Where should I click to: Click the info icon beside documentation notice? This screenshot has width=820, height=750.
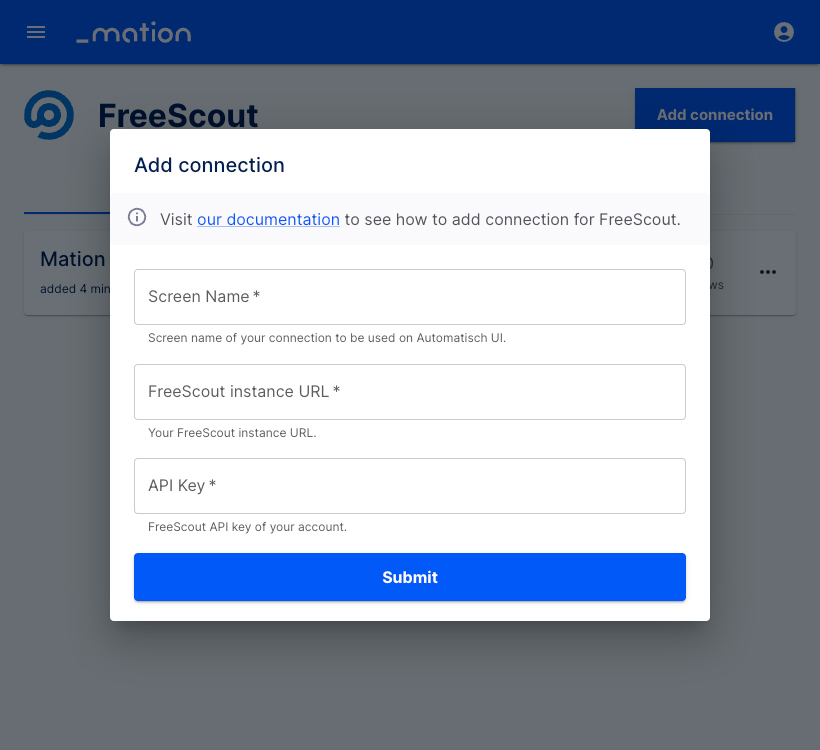pyautogui.click(x=137, y=217)
